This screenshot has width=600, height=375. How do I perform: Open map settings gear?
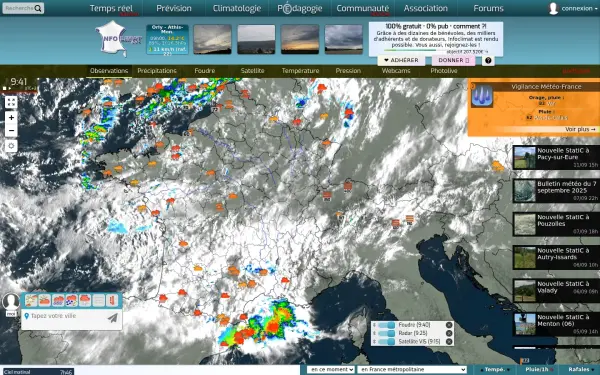click(x=11, y=146)
